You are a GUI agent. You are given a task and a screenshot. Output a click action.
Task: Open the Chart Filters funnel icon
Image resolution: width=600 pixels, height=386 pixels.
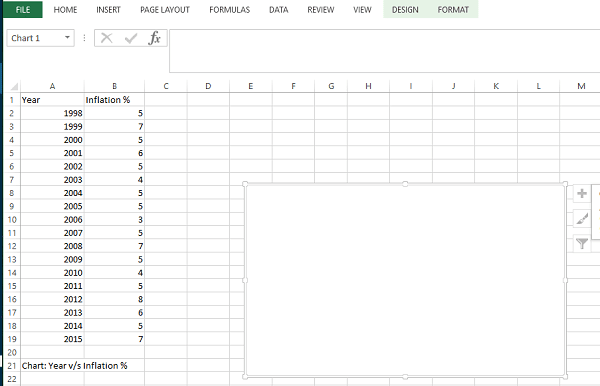[582, 243]
